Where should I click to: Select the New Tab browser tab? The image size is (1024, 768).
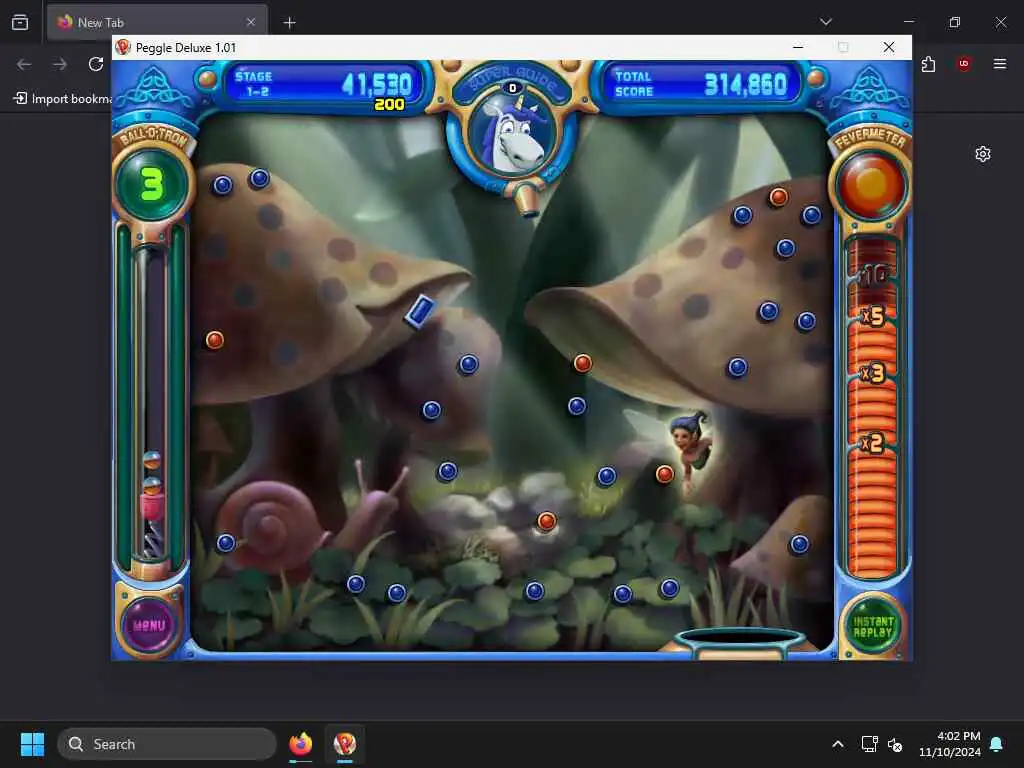pyautogui.click(x=157, y=22)
